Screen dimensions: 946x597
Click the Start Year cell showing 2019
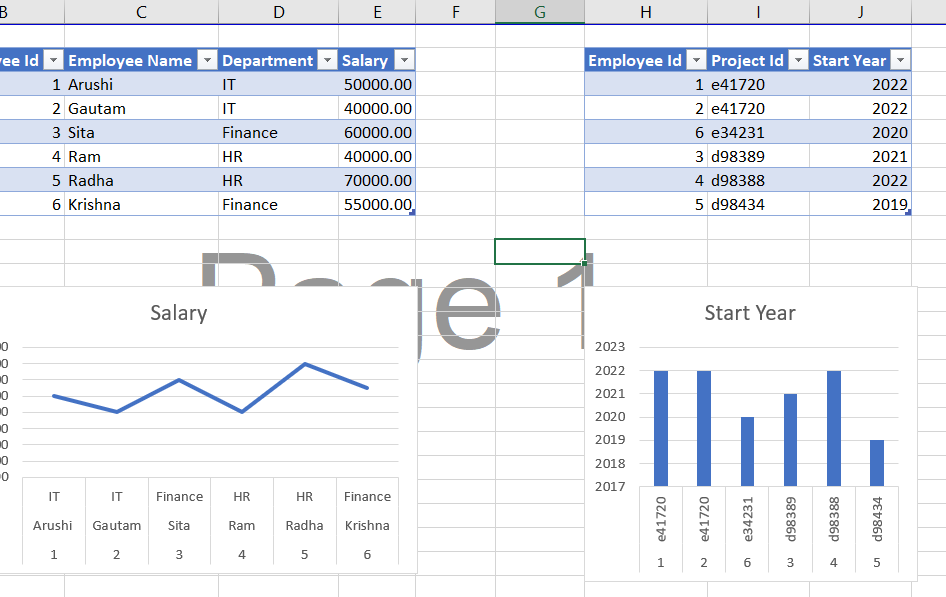tap(859, 204)
